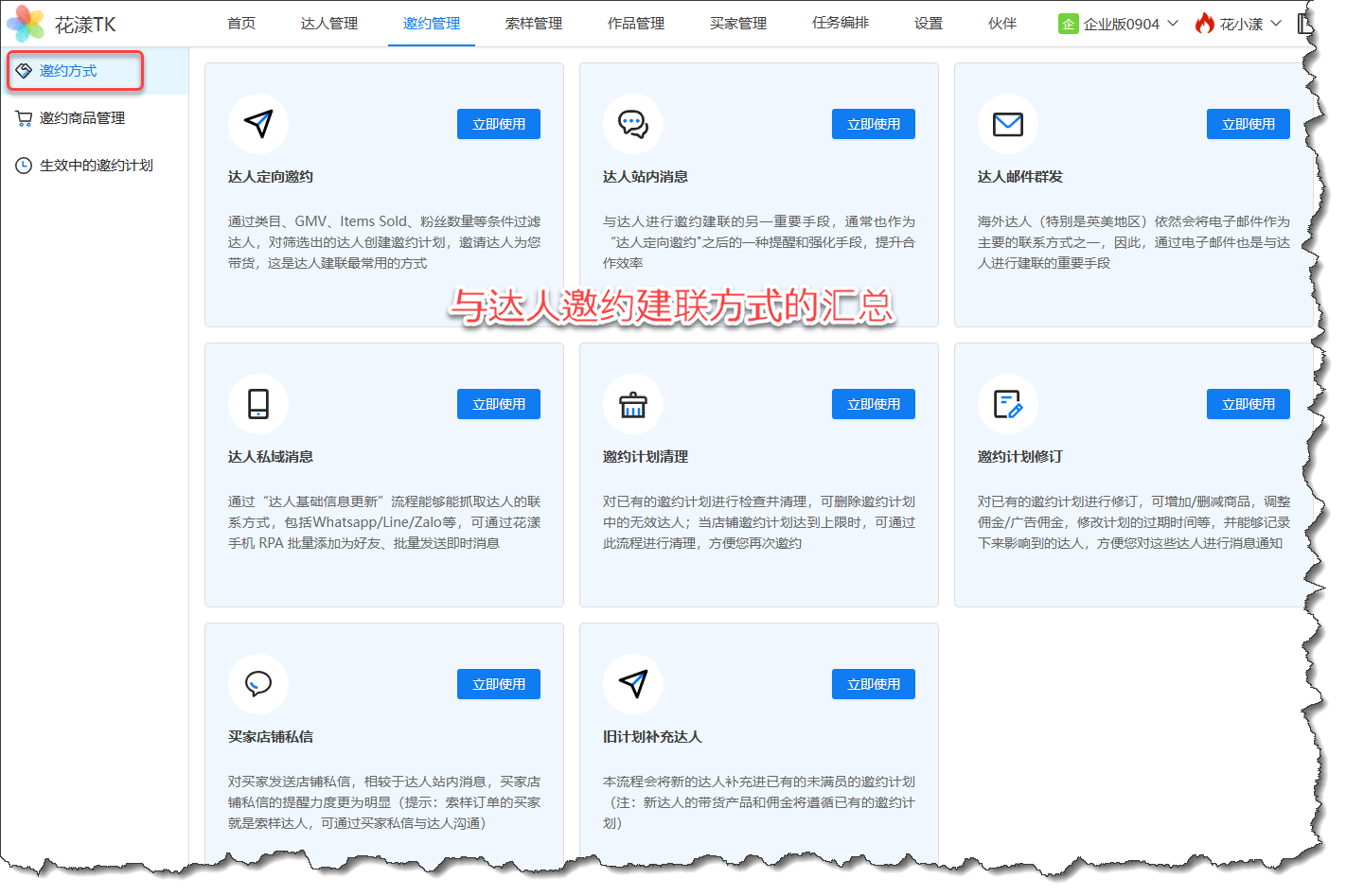The image size is (1346, 896).
Task: Click the speech bubble icon for 买家店铺私信
Action: [x=258, y=684]
